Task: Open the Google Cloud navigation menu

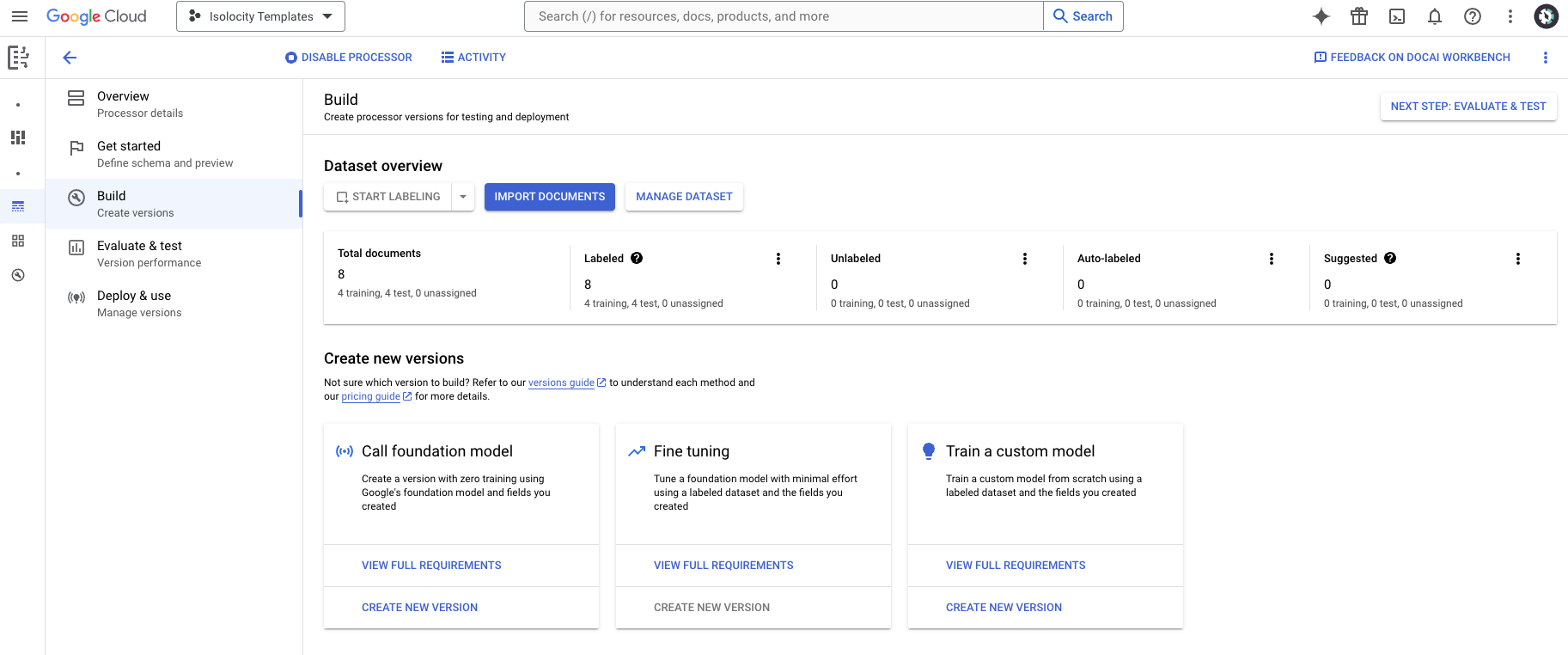Action: coord(20,16)
